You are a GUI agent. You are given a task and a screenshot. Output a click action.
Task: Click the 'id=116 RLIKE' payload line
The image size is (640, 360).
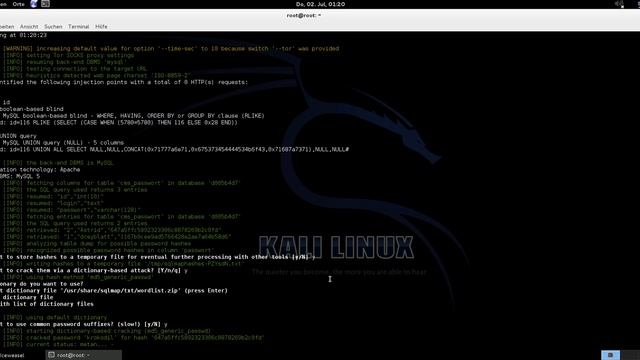click(118, 122)
